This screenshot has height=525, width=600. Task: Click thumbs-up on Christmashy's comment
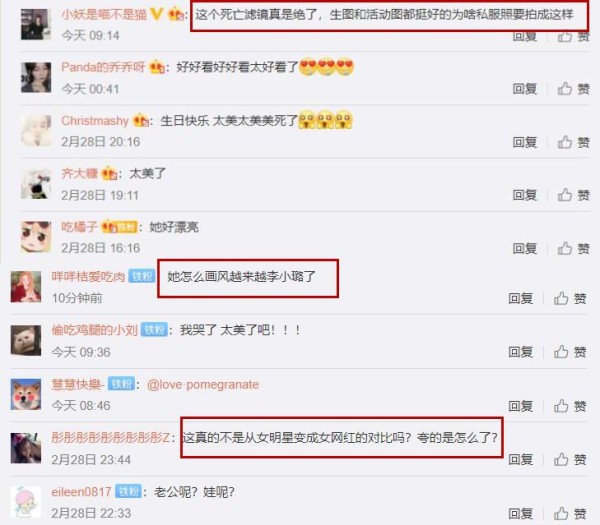point(573,142)
